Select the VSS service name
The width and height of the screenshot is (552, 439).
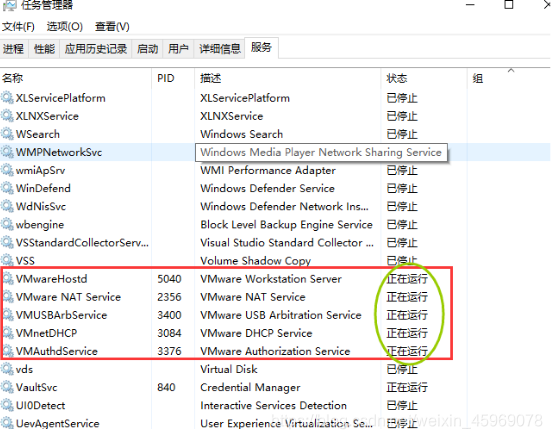25,261
